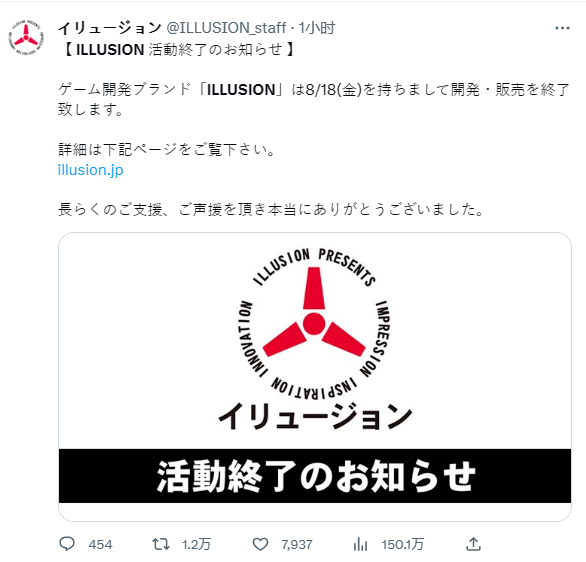Open the tweet via 1小时 timestamp
The height and width of the screenshot is (562, 586).
pos(317,28)
